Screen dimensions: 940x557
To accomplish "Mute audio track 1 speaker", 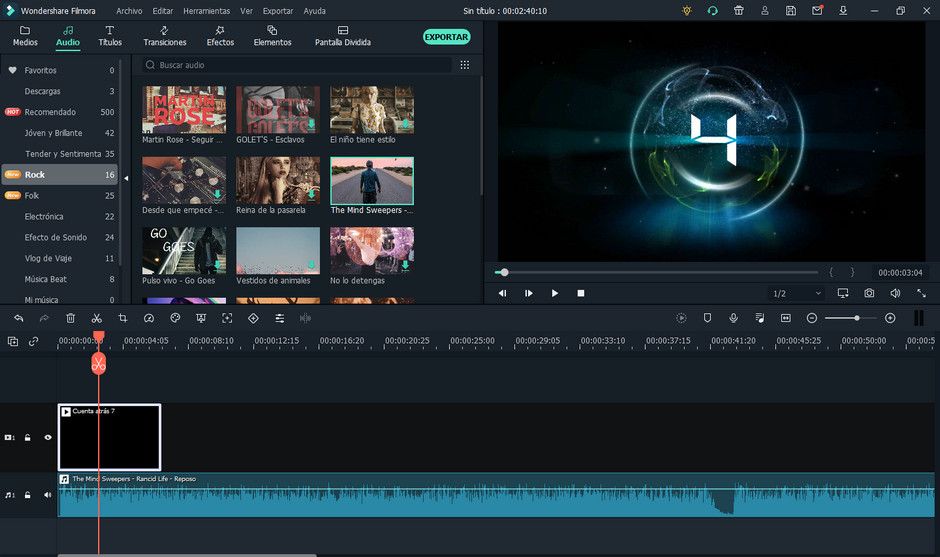I will click(x=48, y=495).
